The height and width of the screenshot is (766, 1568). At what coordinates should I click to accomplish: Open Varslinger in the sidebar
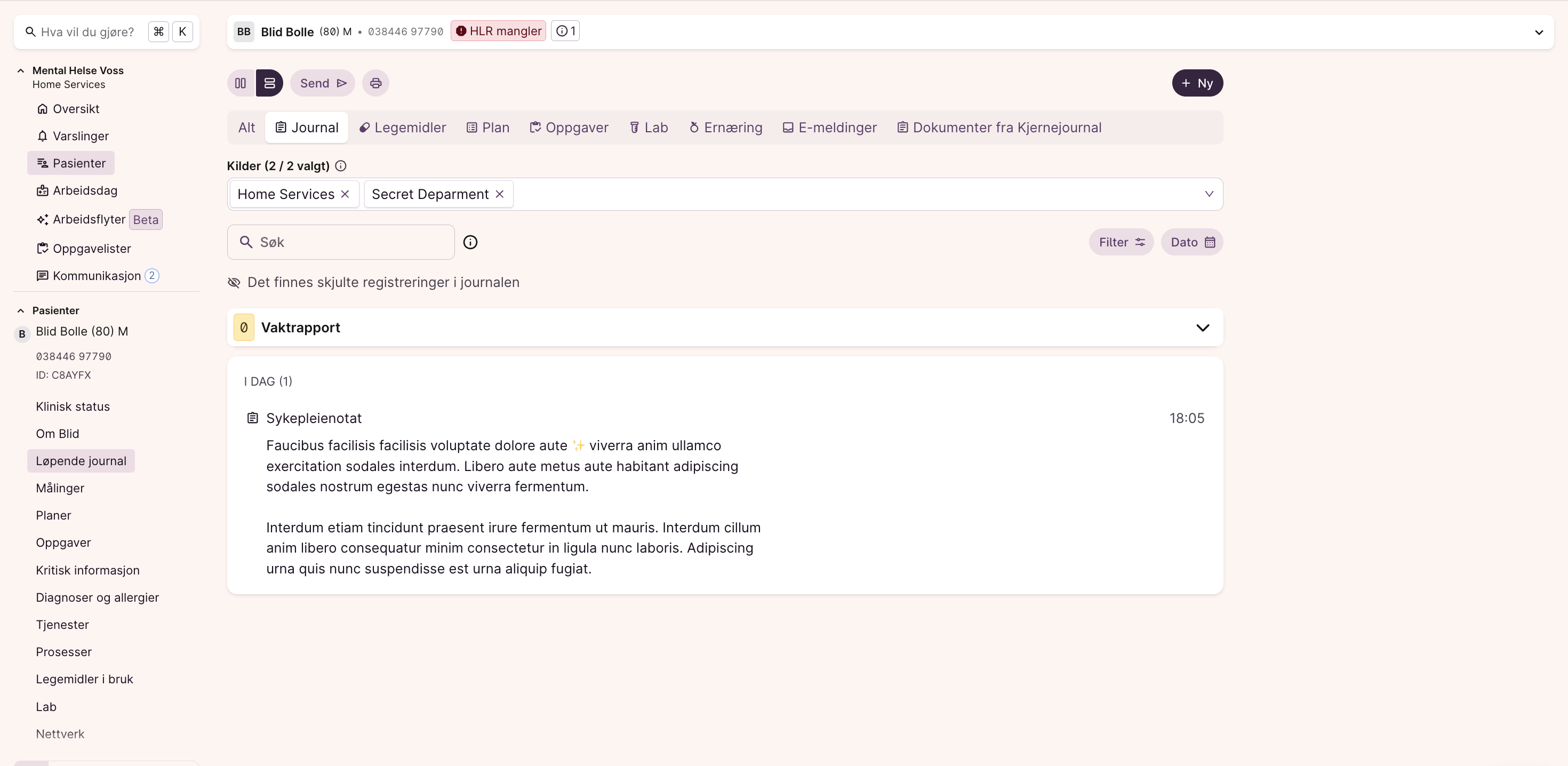point(80,136)
